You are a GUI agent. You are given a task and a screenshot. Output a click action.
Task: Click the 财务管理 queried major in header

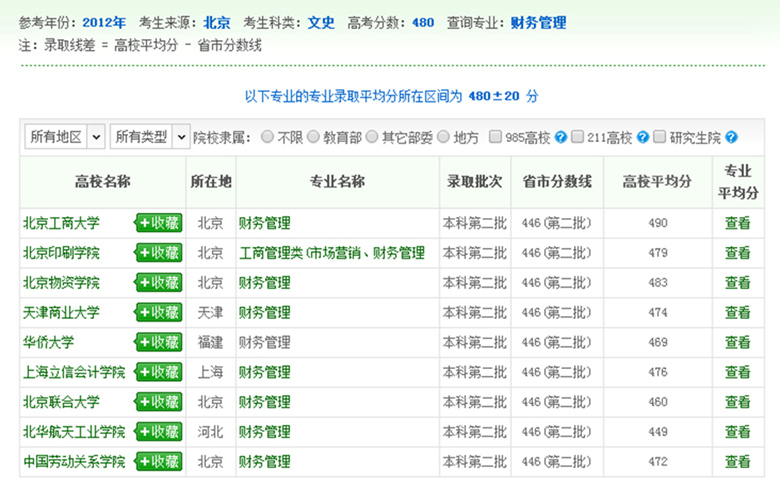point(538,22)
